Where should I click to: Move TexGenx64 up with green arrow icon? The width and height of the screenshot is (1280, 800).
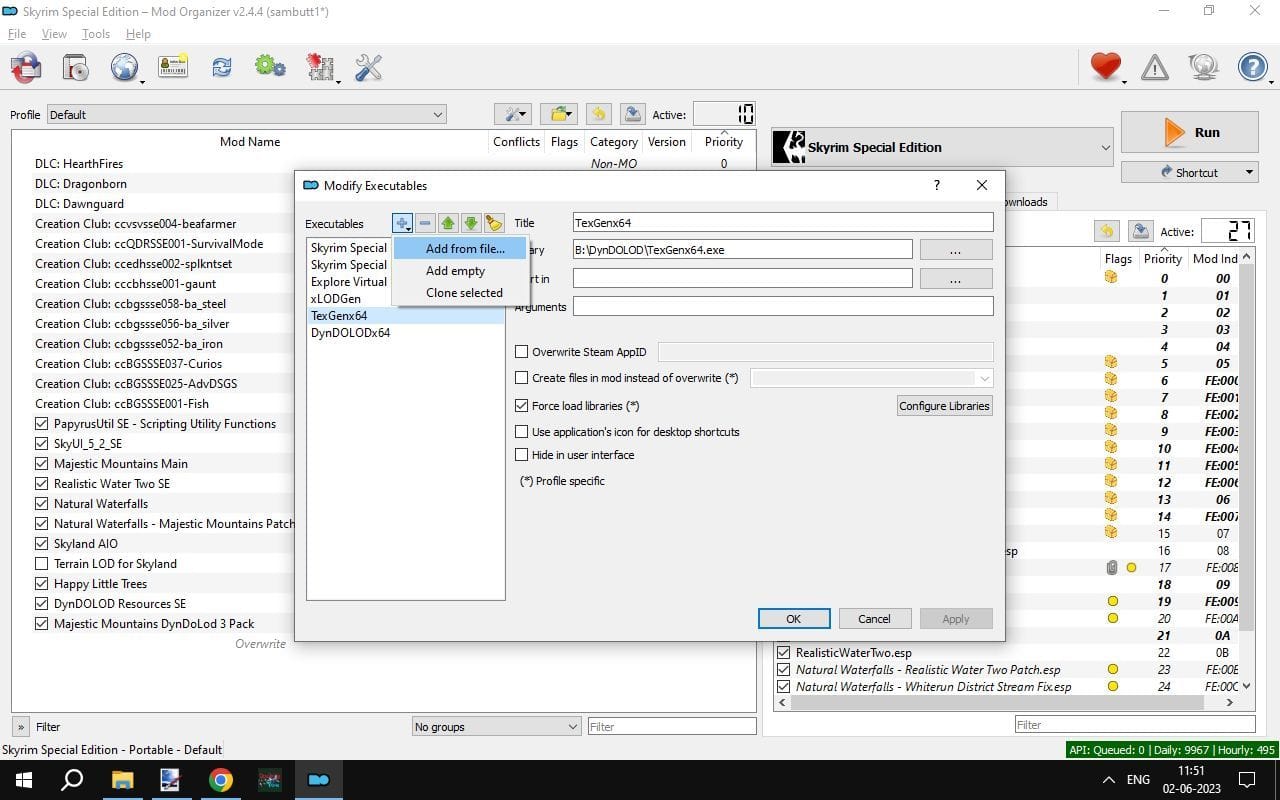pos(448,223)
